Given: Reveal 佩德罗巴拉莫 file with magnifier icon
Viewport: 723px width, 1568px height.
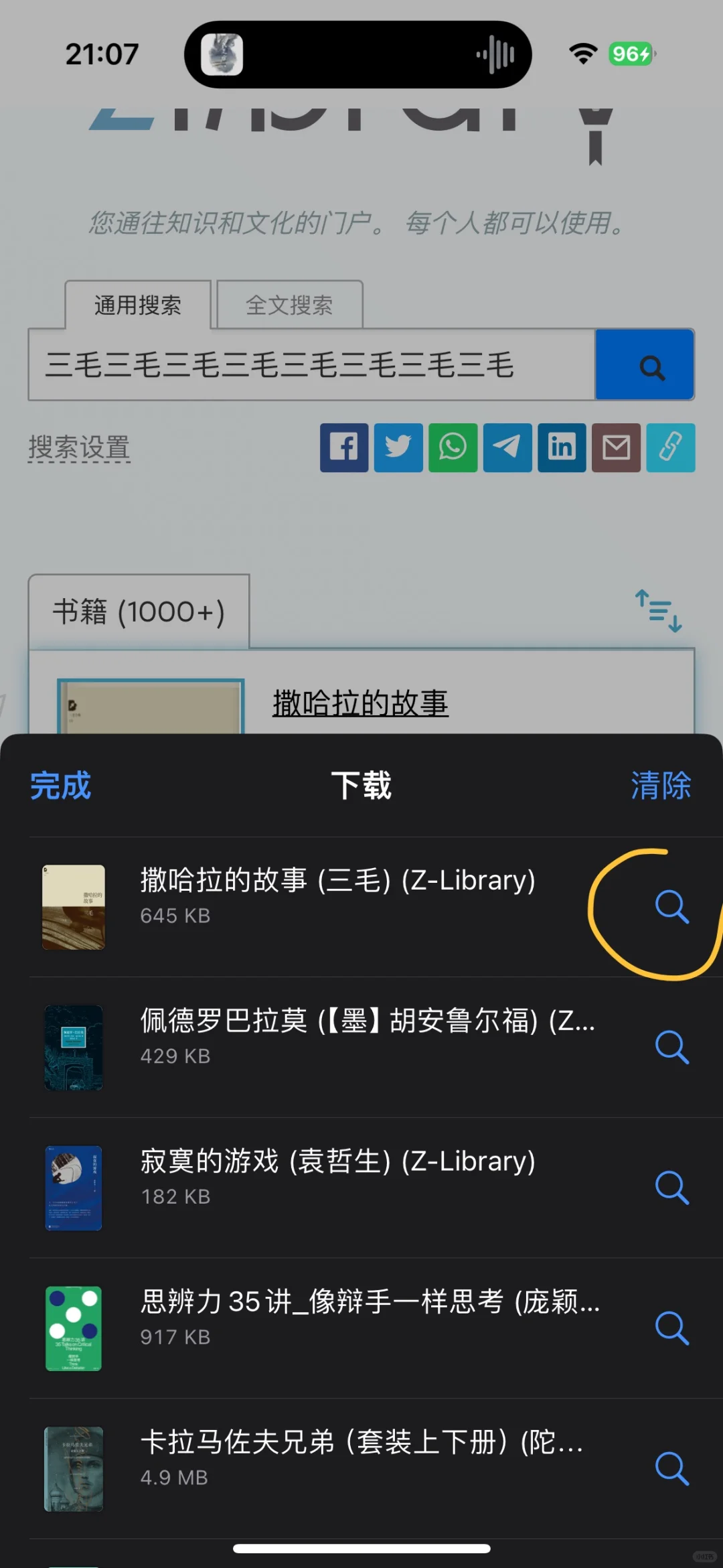Looking at the screenshot, I should click(671, 1048).
